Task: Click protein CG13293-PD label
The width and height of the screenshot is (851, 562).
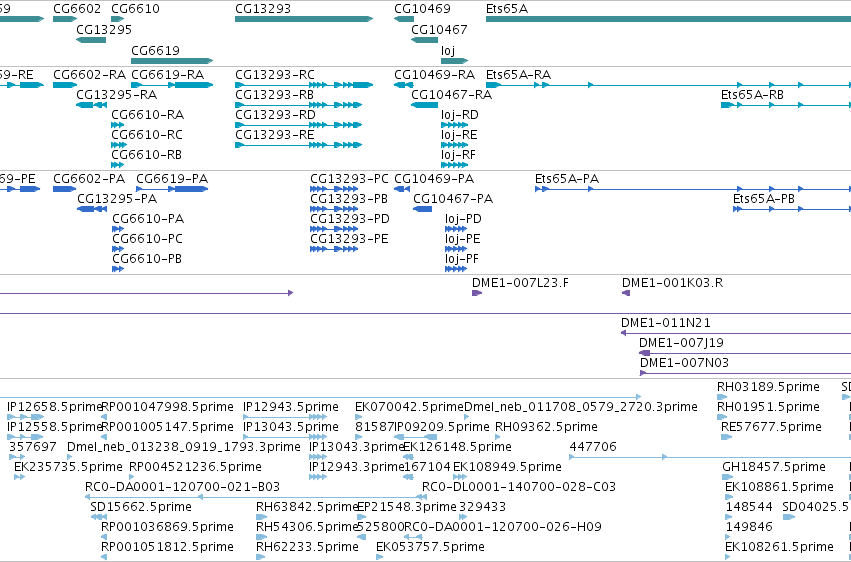Action: click(350, 219)
